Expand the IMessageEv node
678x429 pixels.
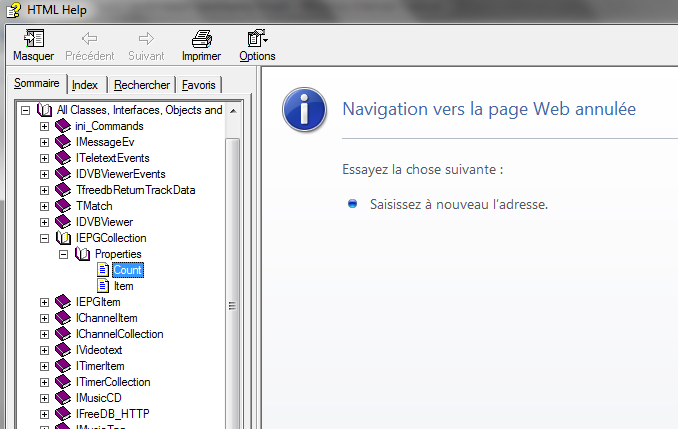pyautogui.click(x=44, y=142)
